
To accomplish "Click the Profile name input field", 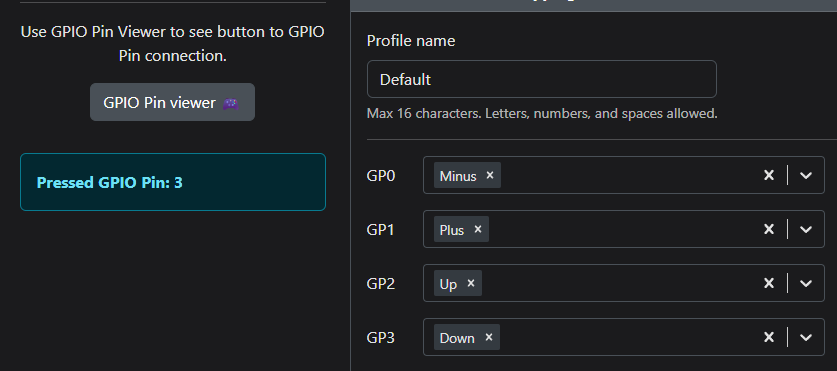I will [x=541, y=79].
